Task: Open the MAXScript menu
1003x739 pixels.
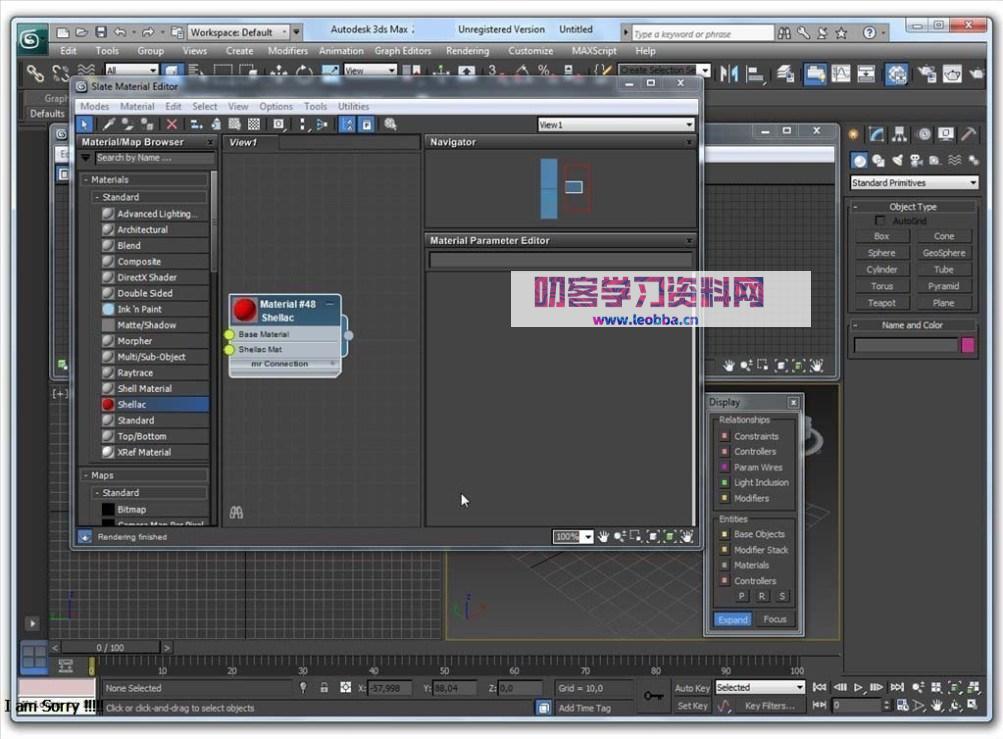Action: point(594,51)
